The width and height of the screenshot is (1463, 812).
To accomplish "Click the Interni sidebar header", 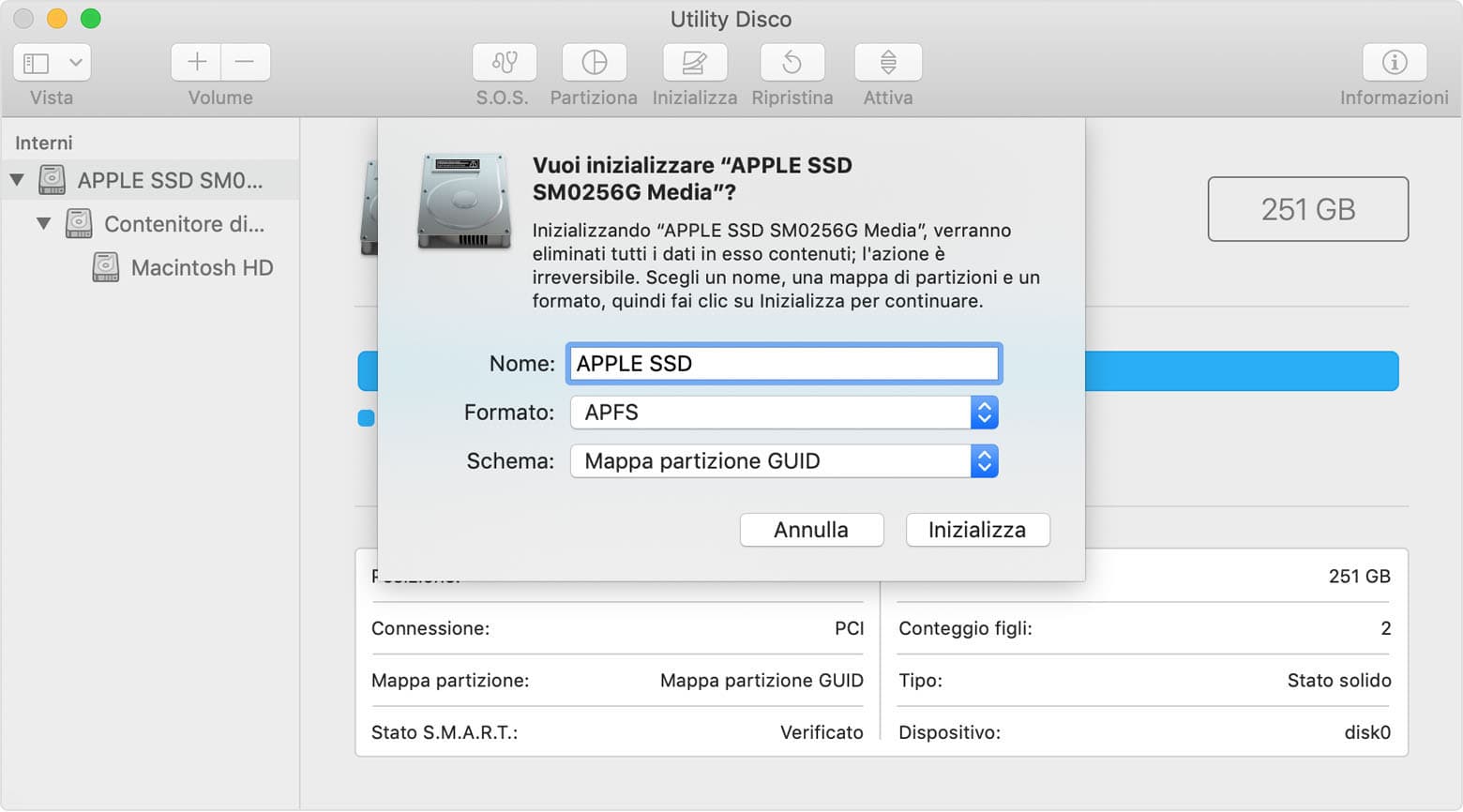I will coord(43,143).
